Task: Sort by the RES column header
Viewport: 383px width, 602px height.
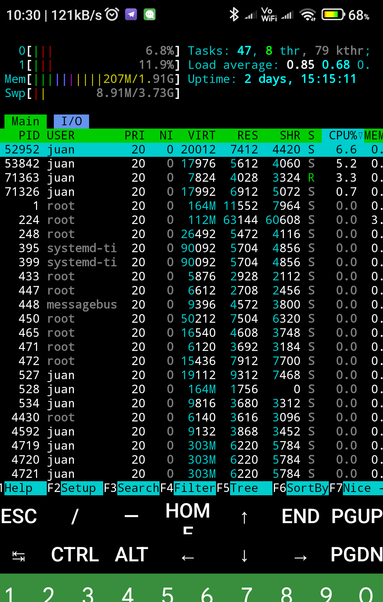Action: pos(247,136)
